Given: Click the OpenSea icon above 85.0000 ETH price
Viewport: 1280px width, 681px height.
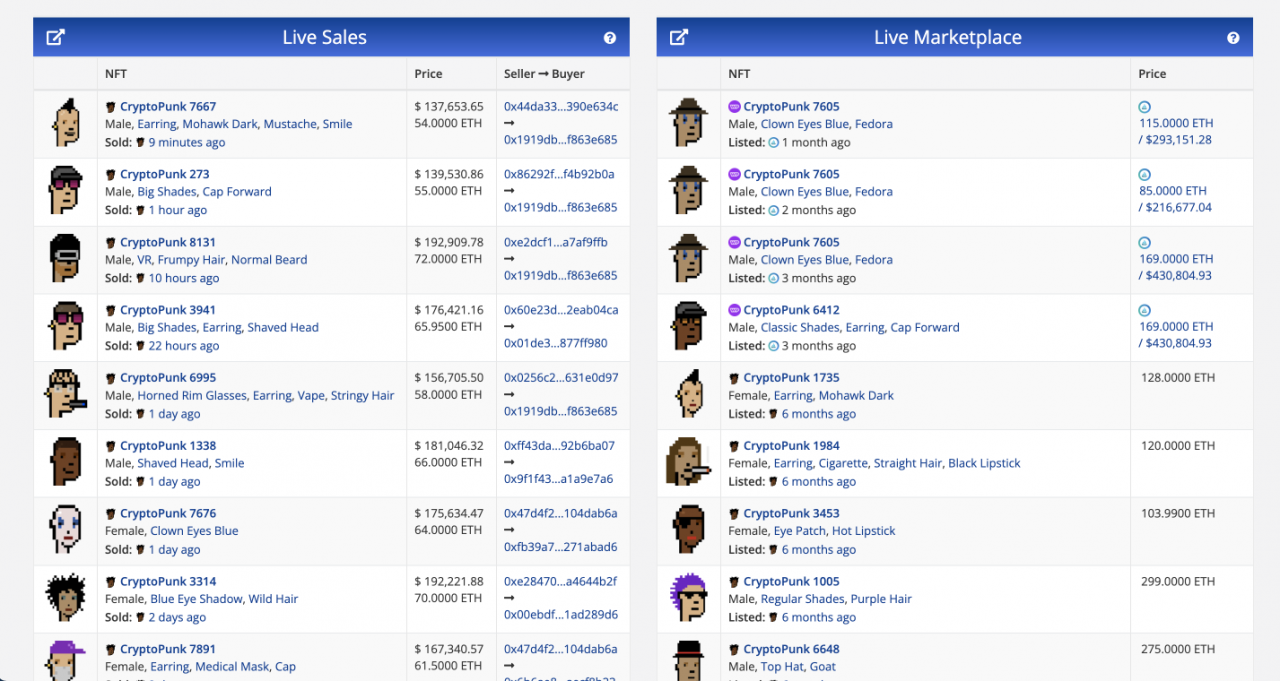Looking at the screenshot, I should tap(1145, 175).
